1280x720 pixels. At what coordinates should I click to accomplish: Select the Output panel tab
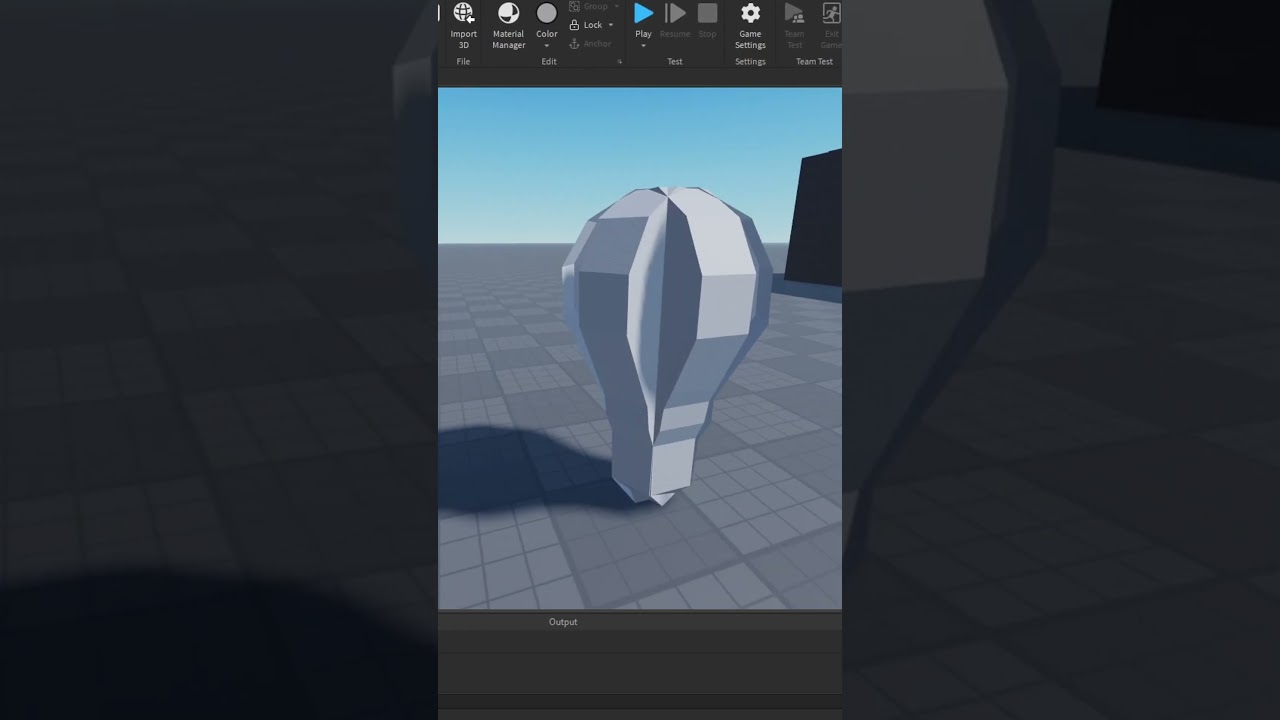pyautogui.click(x=563, y=622)
